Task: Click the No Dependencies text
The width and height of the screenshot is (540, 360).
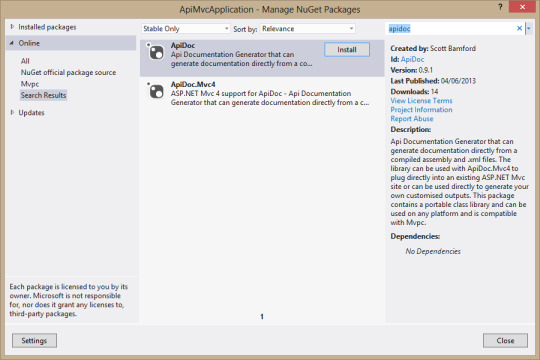Action: pyautogui.click(x=433, y=251)
